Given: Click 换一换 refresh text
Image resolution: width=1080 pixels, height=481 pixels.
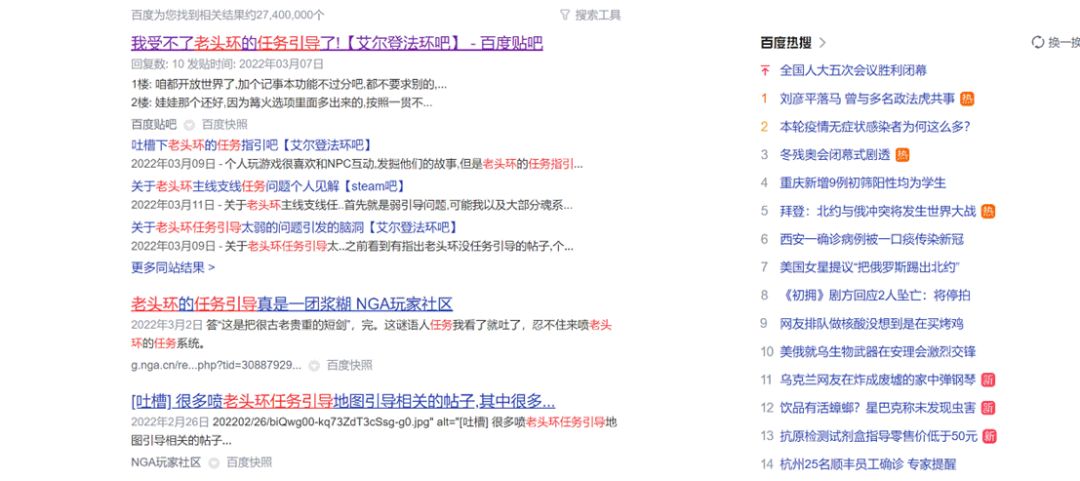Looking at the screenshot, I should pyautogui.click(x=1064, y=43).
